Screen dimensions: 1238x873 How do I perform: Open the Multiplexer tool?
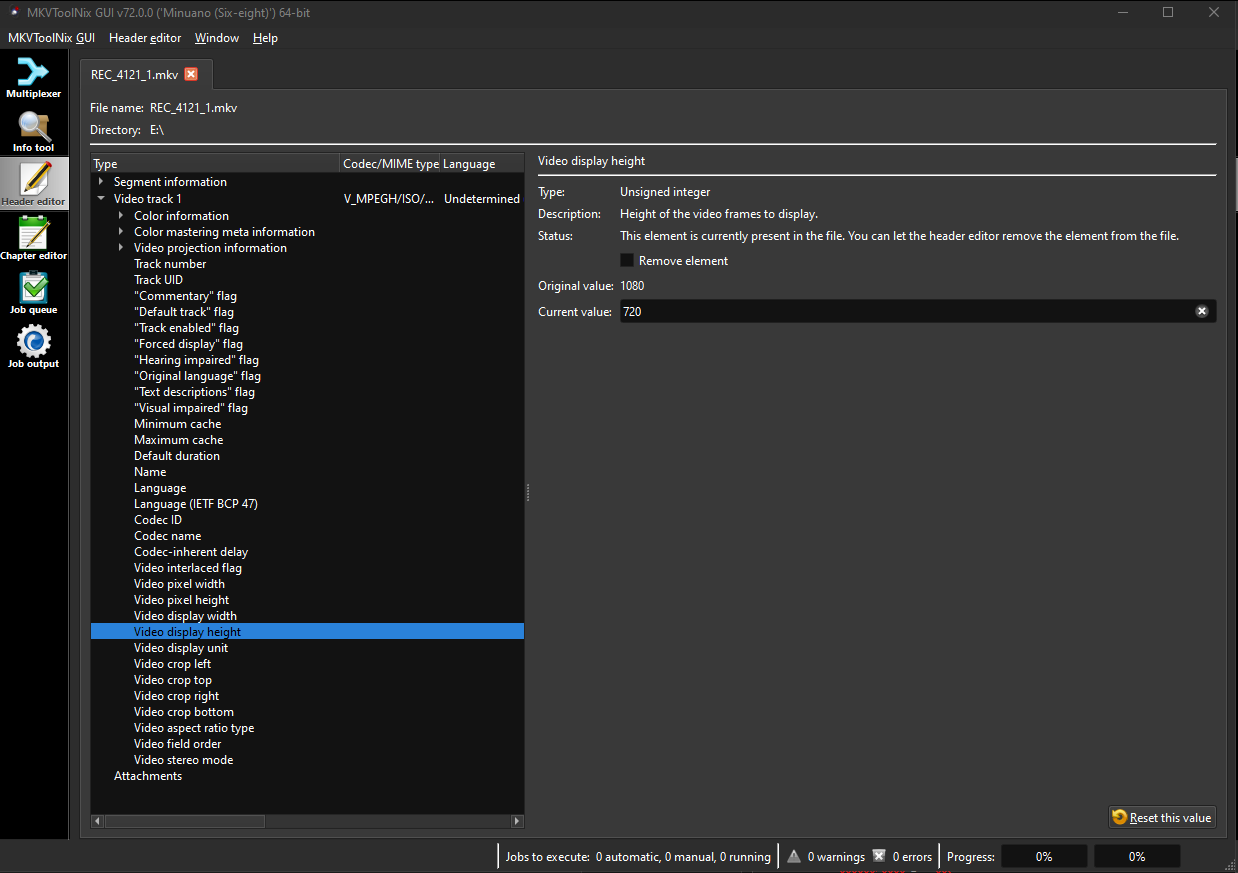34,77
